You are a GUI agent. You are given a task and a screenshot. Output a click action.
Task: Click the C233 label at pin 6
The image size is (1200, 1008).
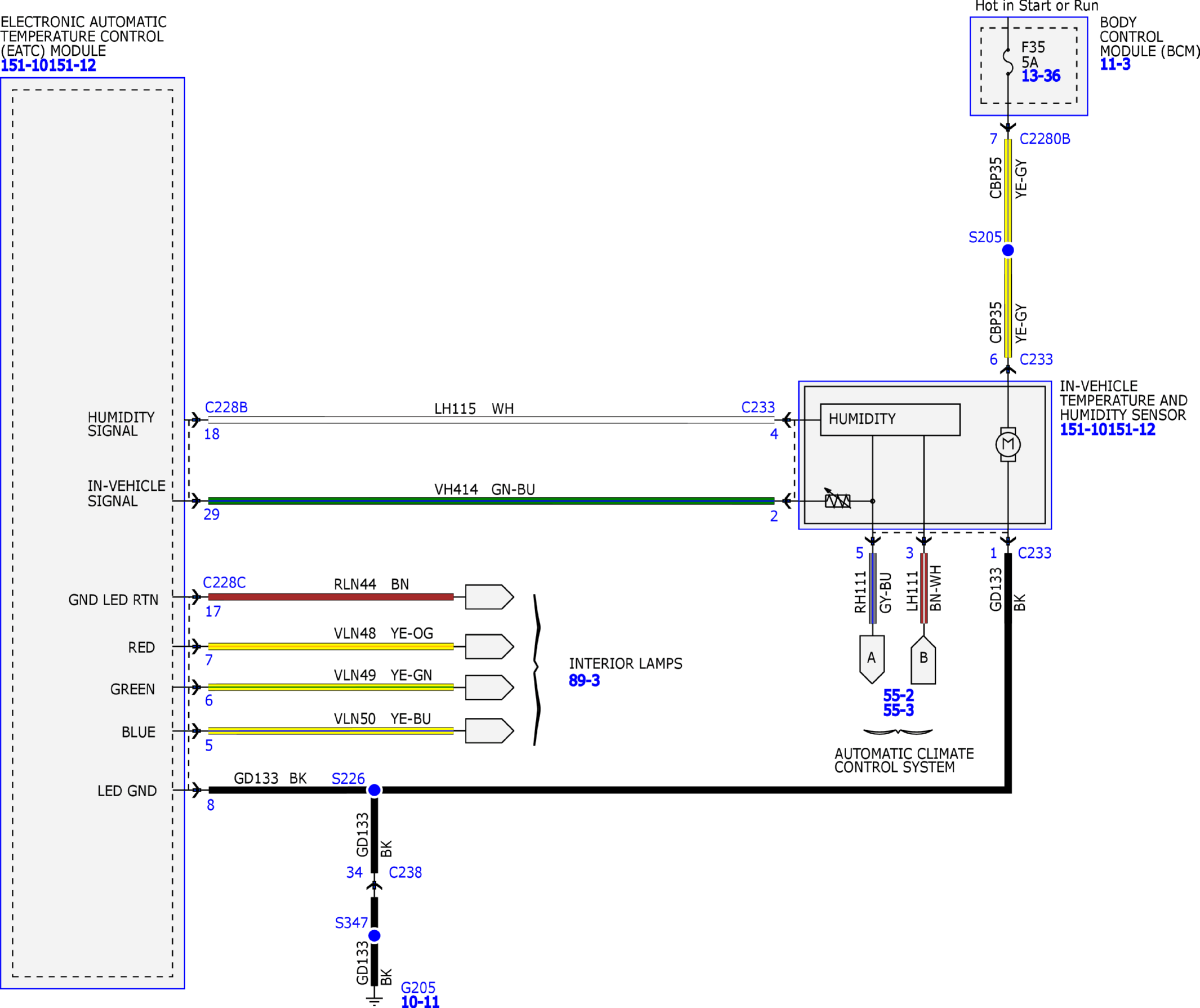(x=1036, y=359)
